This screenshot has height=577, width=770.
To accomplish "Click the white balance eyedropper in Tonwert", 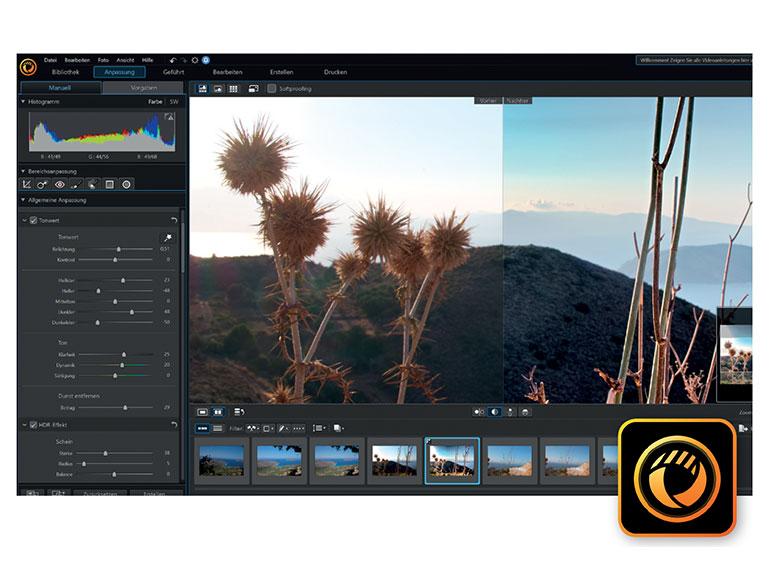I will tap(167, 238).
